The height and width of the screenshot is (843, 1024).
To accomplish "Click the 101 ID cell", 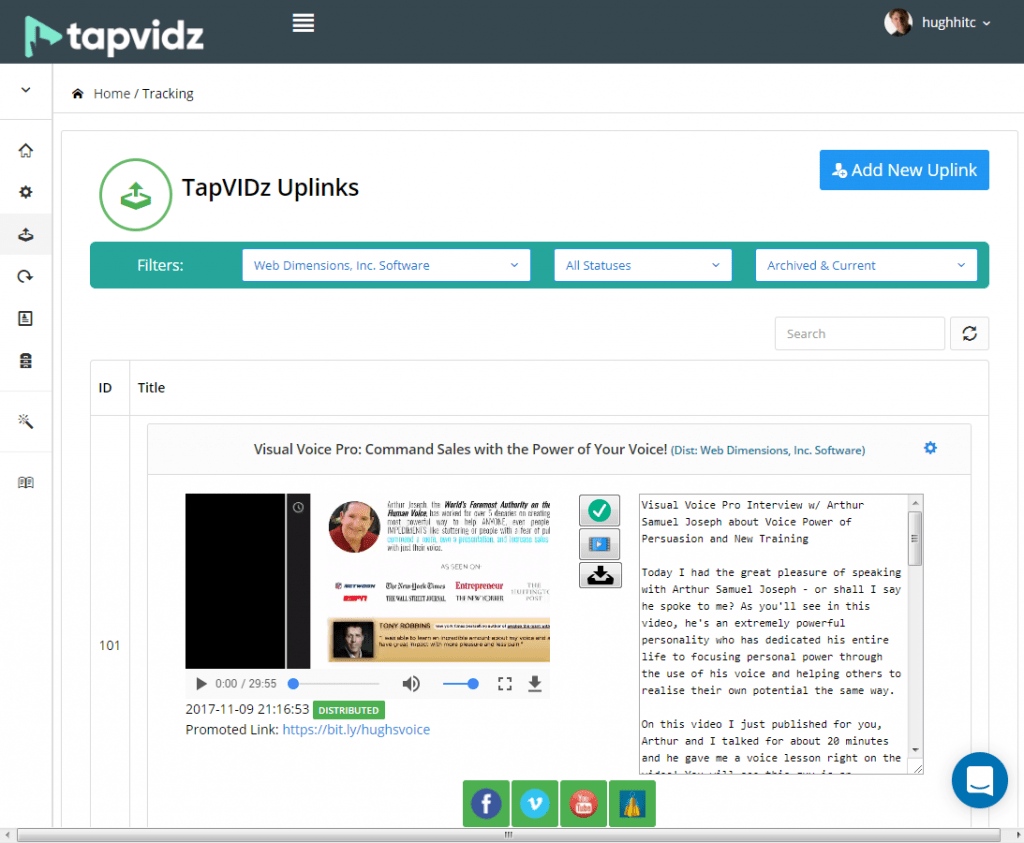I will pos(110,646).
